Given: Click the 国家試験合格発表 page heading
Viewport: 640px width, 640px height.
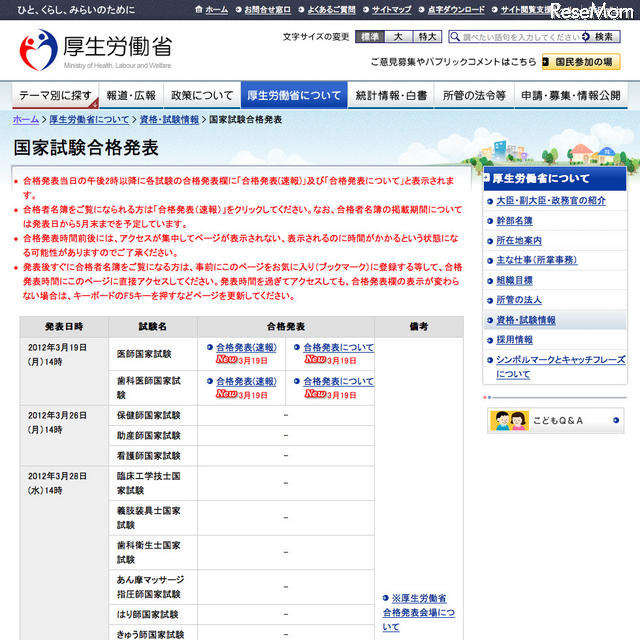Looking at the screenshot, I should coord(86,147).
